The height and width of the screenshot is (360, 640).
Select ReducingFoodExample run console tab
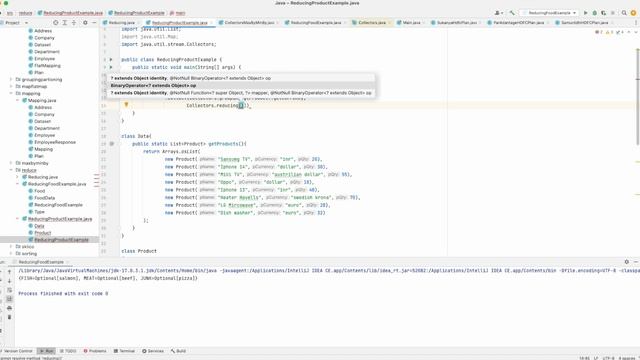point(41,262)
